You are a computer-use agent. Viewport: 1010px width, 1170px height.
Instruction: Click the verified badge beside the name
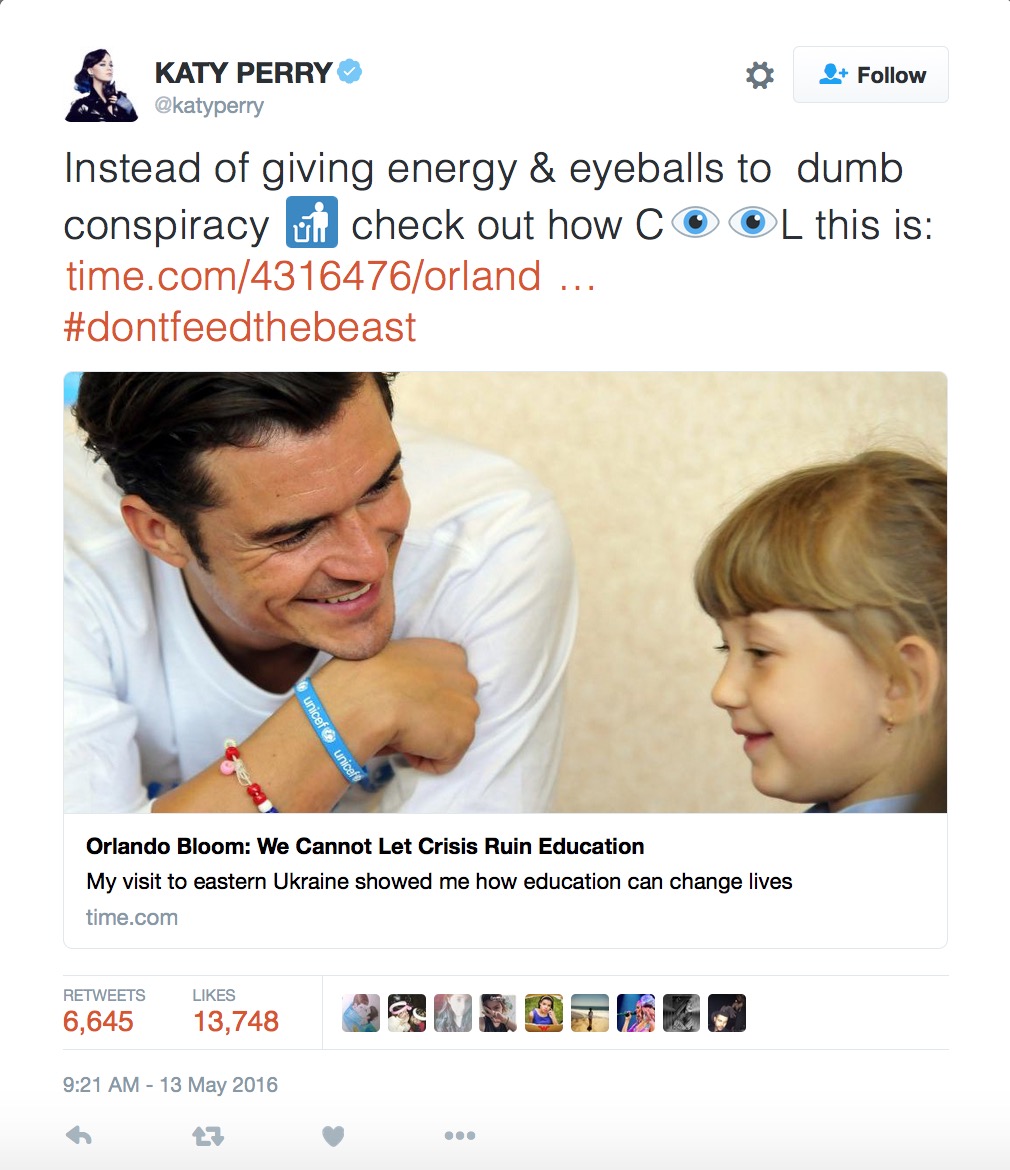(350, 71)
